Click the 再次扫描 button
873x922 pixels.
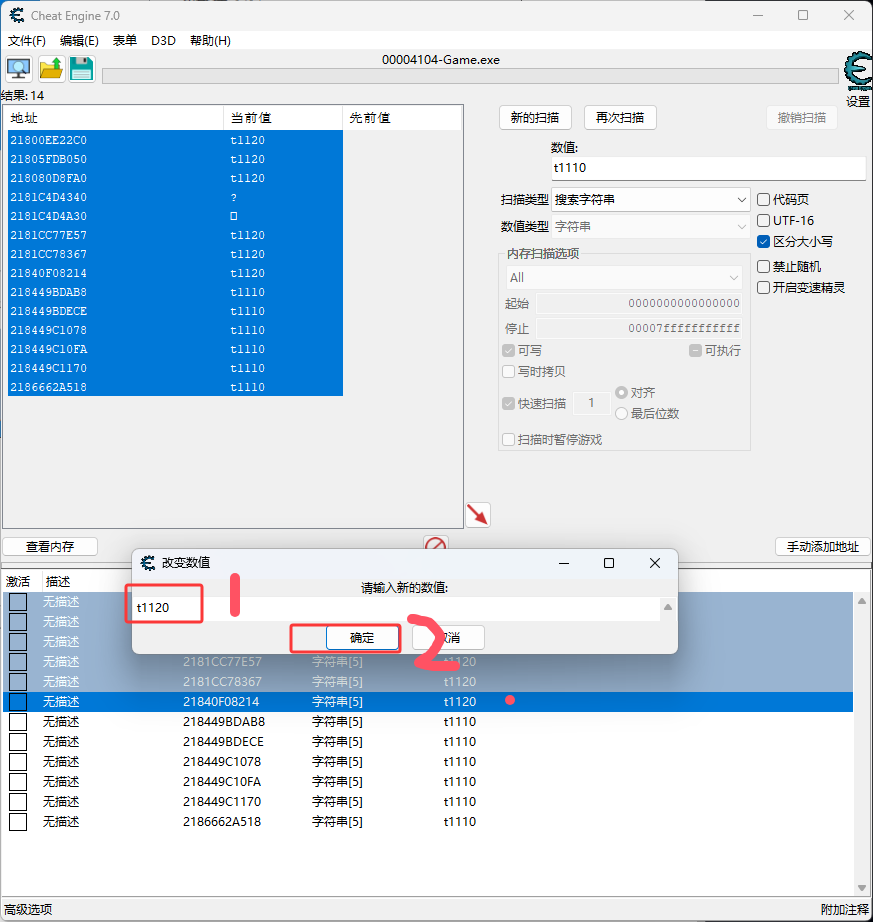coord(620,118)
